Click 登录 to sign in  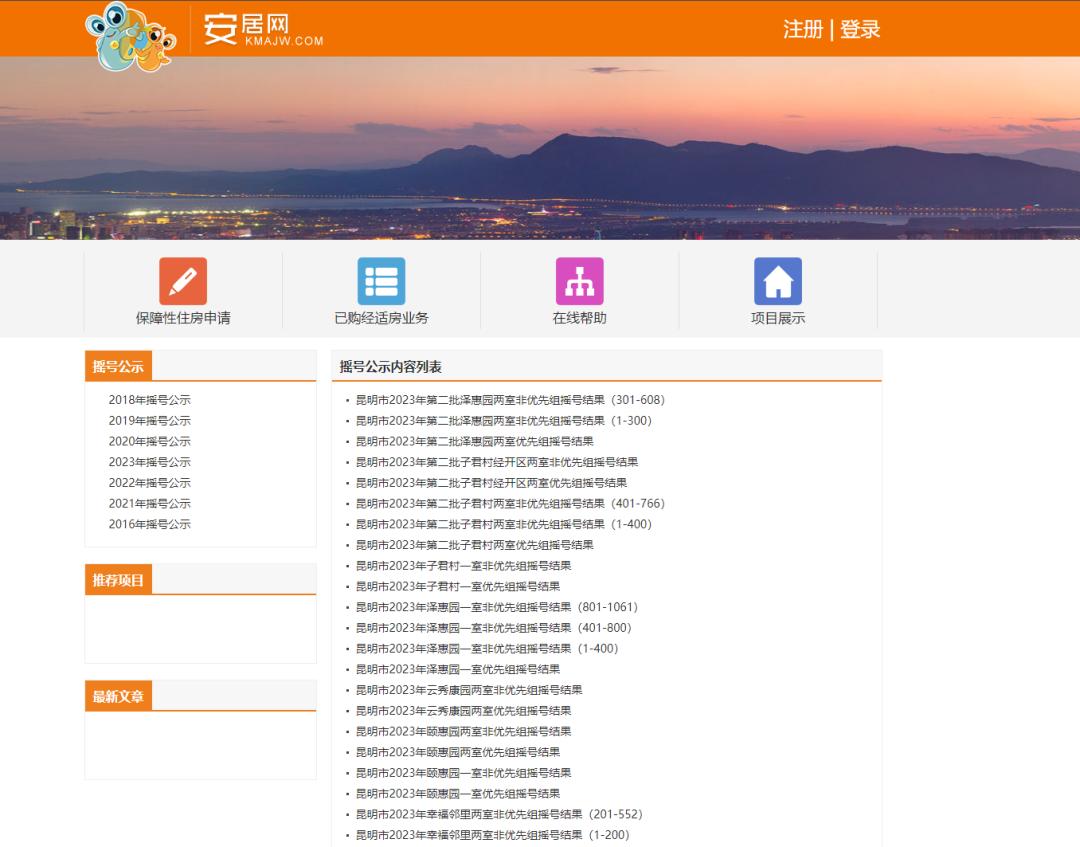[x=861, y=31]
